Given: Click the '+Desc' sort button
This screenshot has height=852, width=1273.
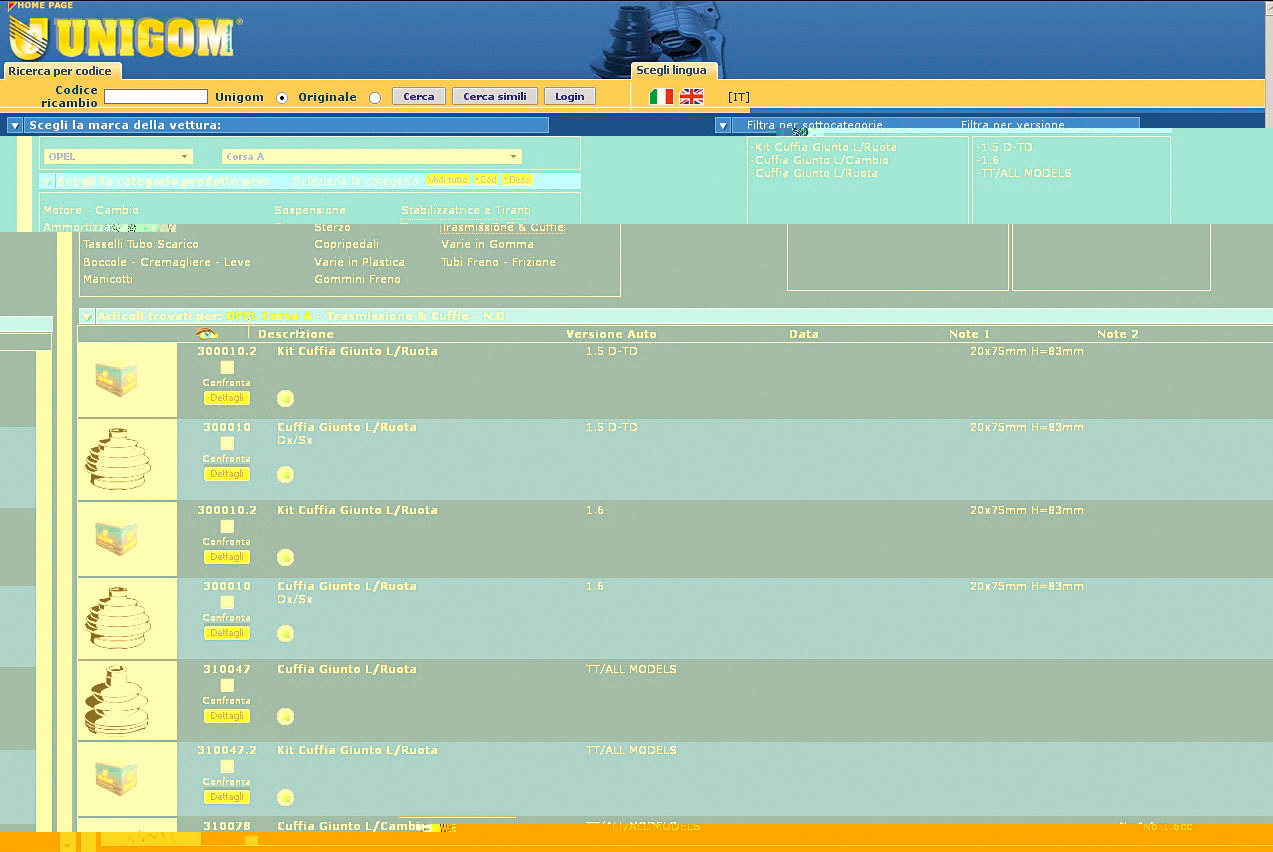Looking at the screenshot, I should tap(517, 180).
